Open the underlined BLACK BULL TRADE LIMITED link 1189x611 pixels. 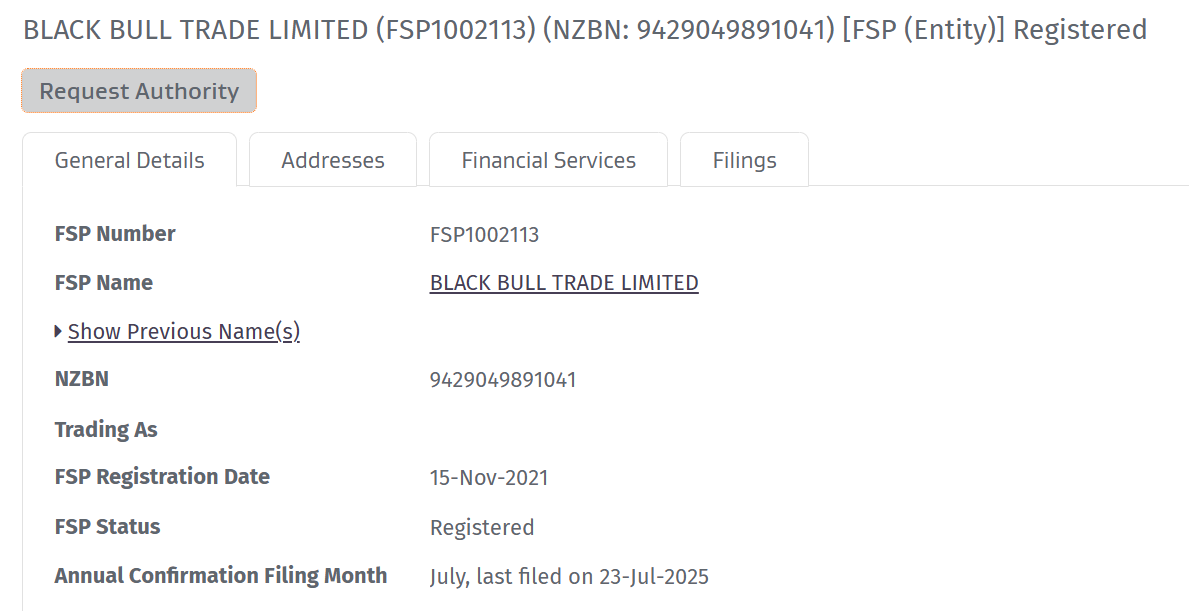[564, 283]
